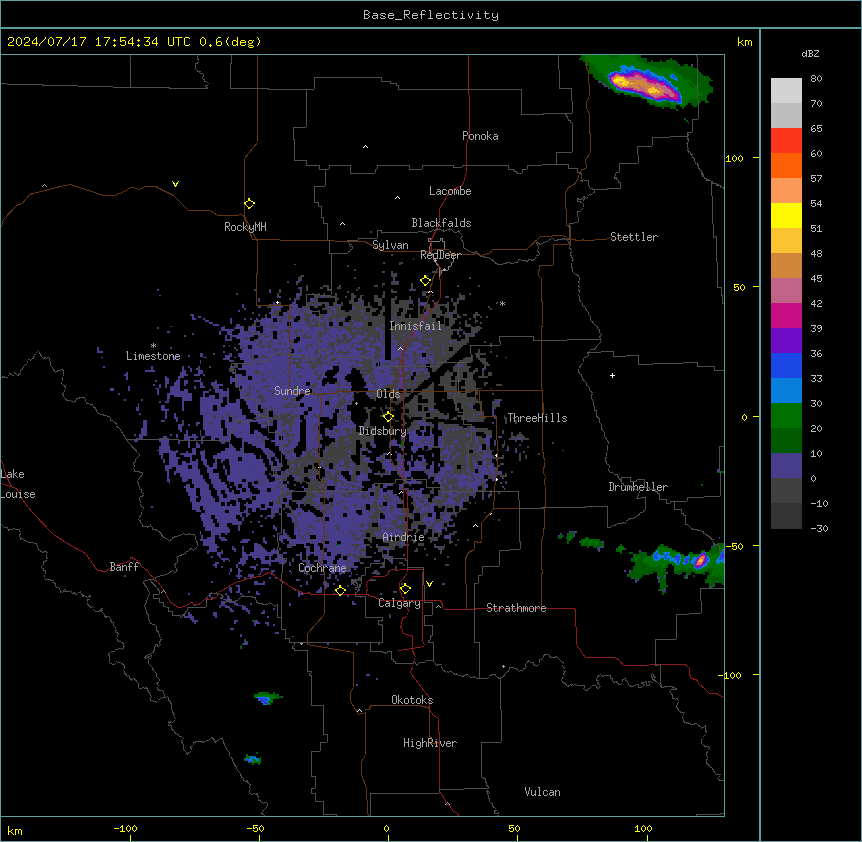Click the ThreeHills label
862x842 pixels.
pos(537,418)
